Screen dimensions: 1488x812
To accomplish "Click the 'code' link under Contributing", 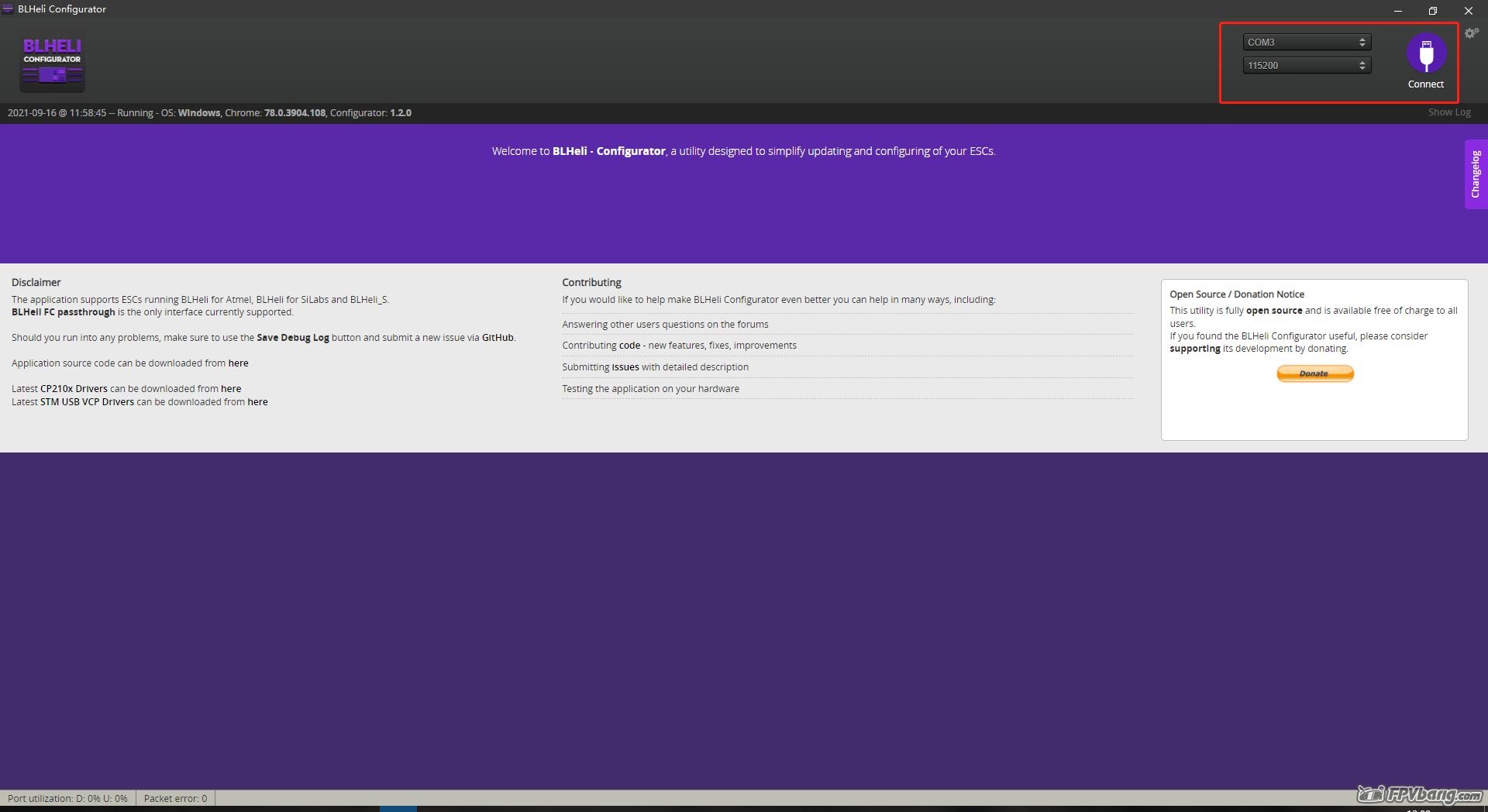I will point(629,346).
